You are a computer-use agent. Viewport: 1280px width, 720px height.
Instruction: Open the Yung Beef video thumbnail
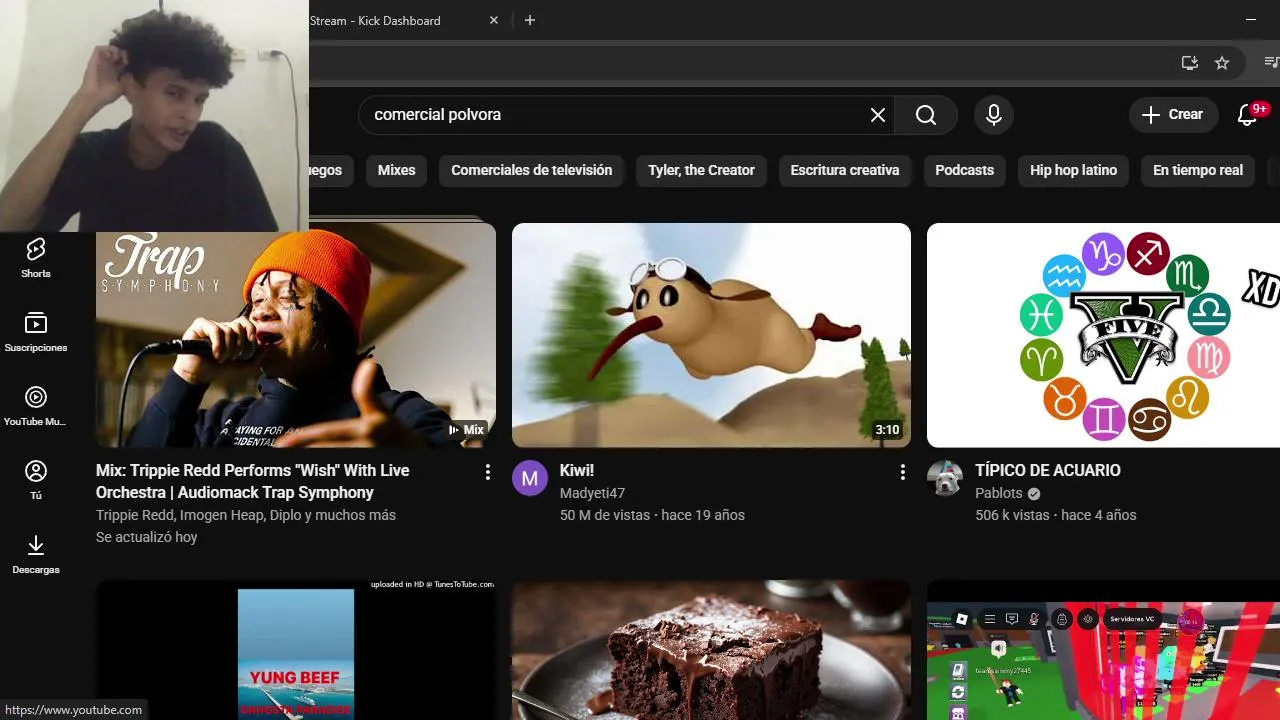tap(296, 650)
